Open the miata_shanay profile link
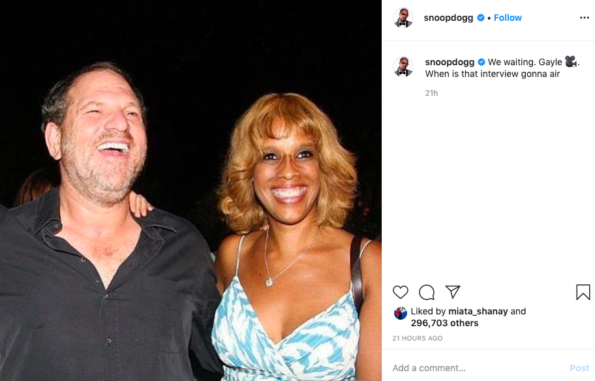595x381 pixels. [x=478, y=312]
